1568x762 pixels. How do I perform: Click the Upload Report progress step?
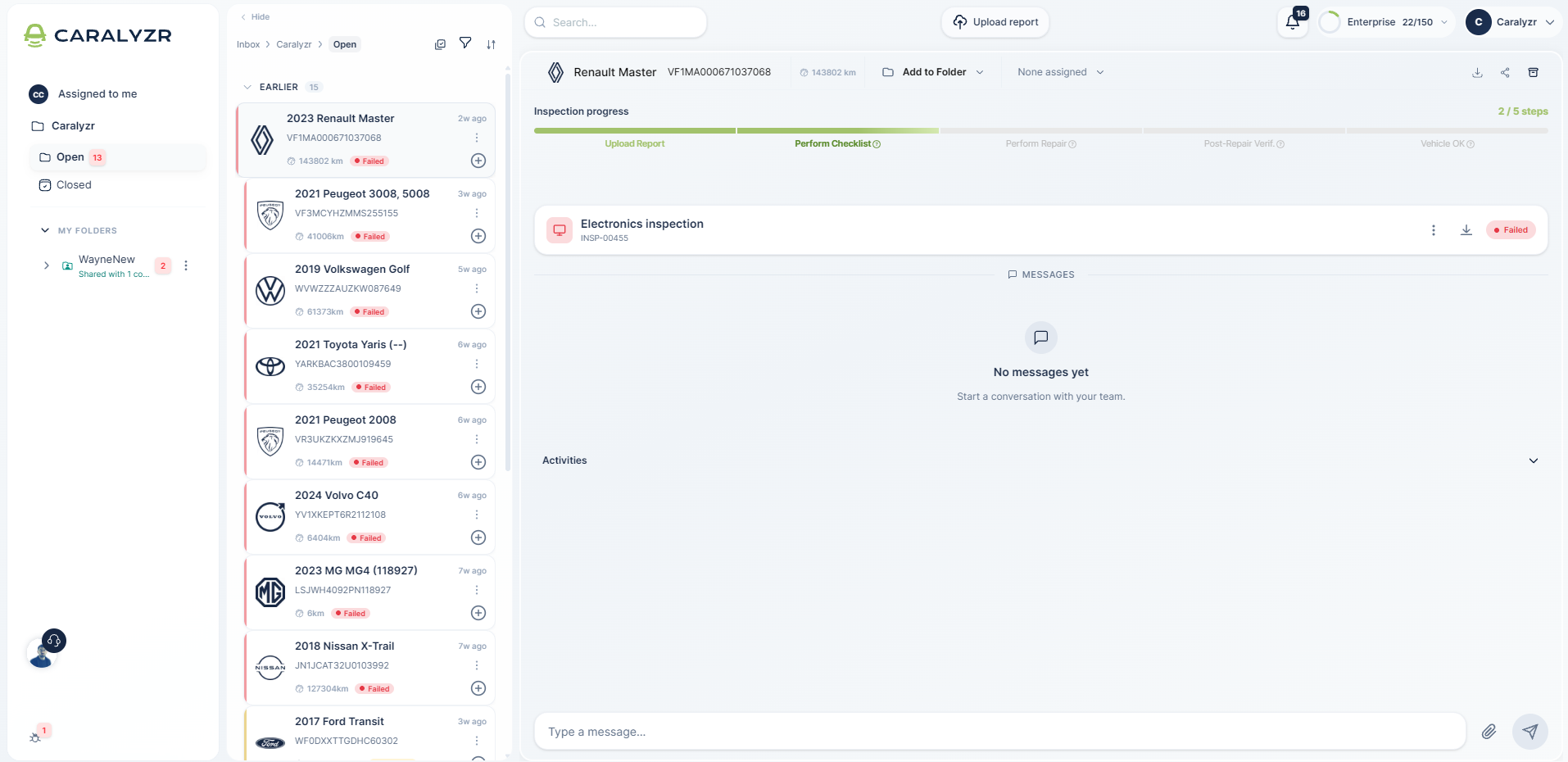[635, 143]
